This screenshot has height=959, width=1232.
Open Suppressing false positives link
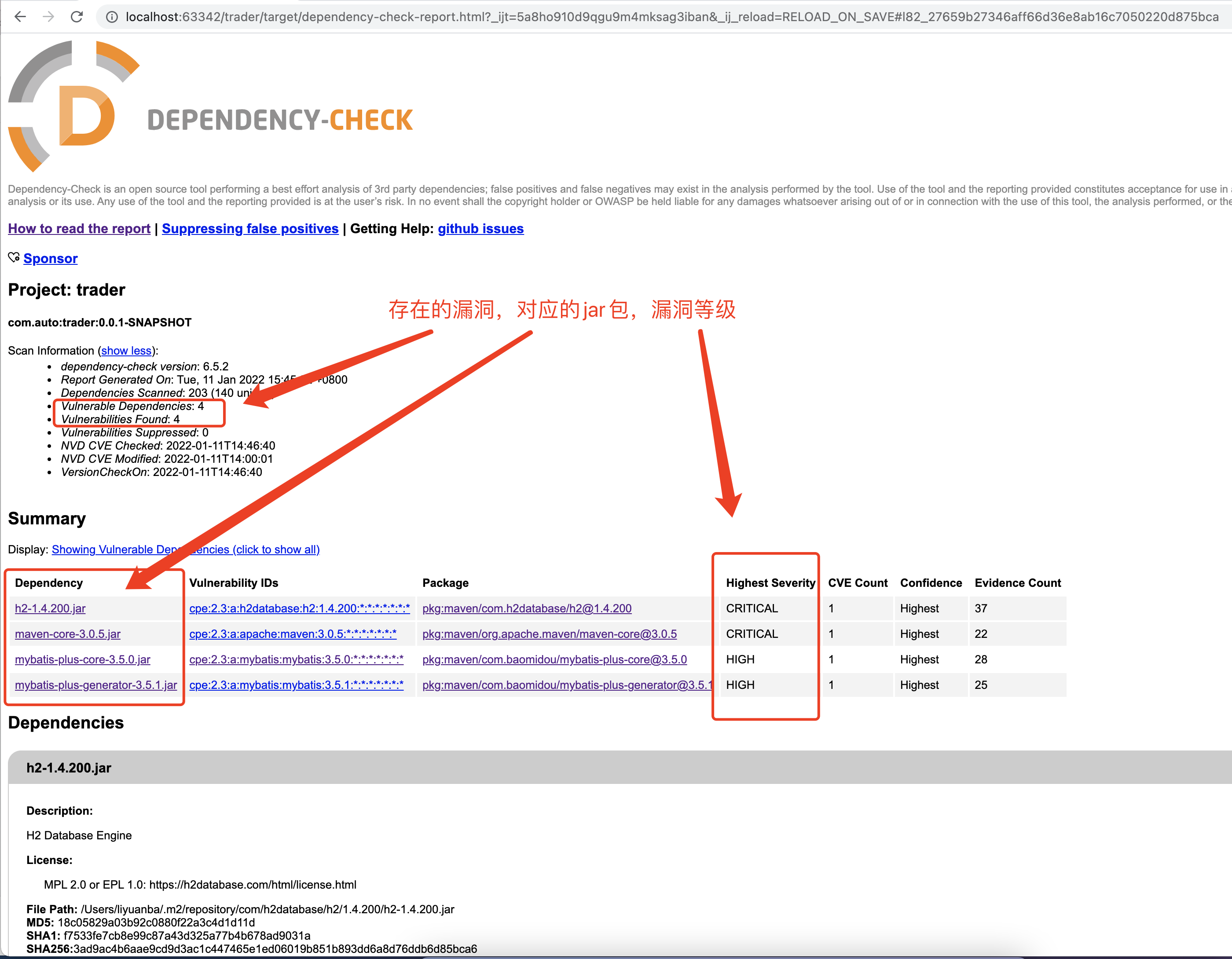(250, 228)
